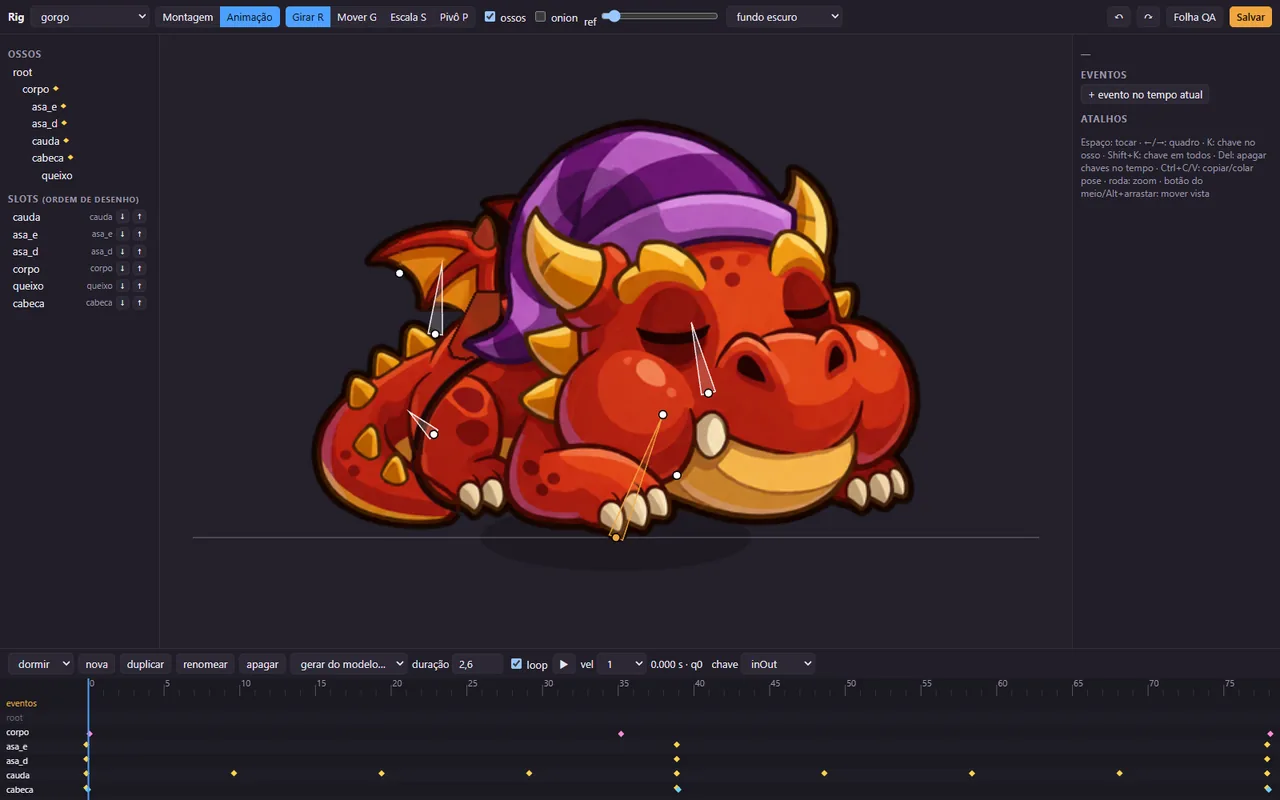This screenshot has height=800, width=1280.
Task: Switch to Montagem mode
Action: (188, 17)
